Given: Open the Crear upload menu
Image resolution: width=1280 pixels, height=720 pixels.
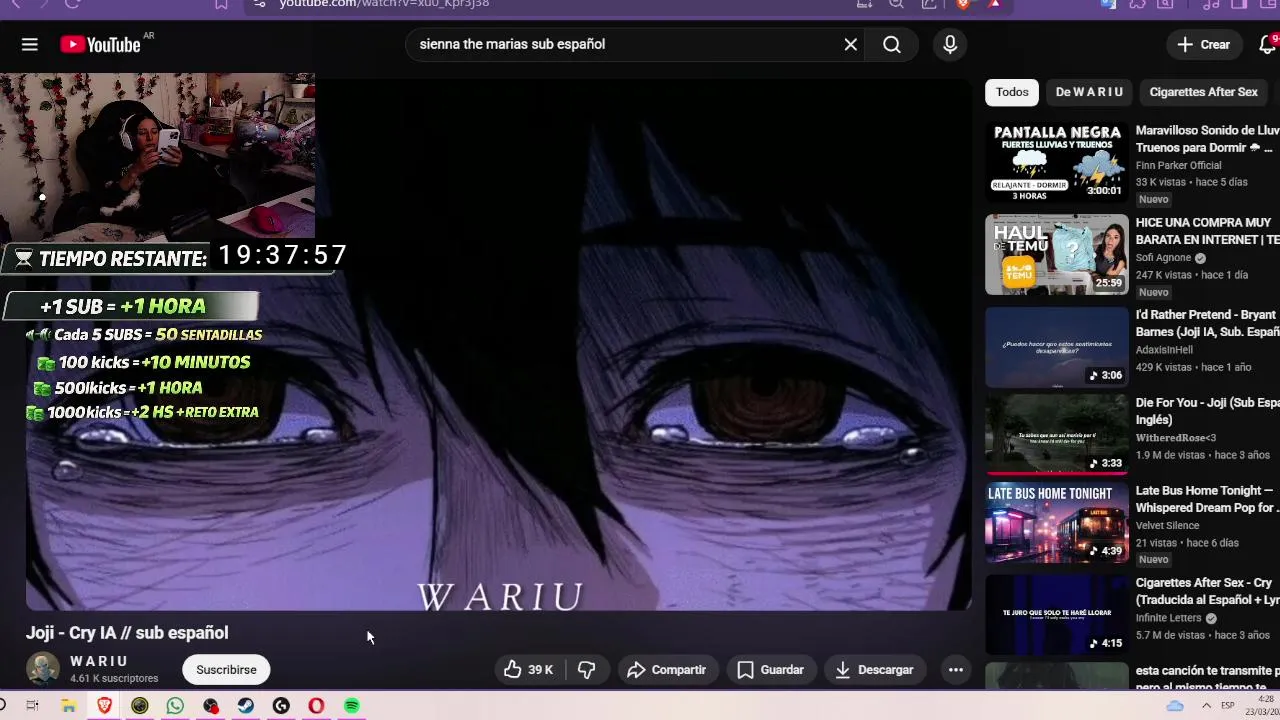Looking at the screenshot, I should 1204,44.
